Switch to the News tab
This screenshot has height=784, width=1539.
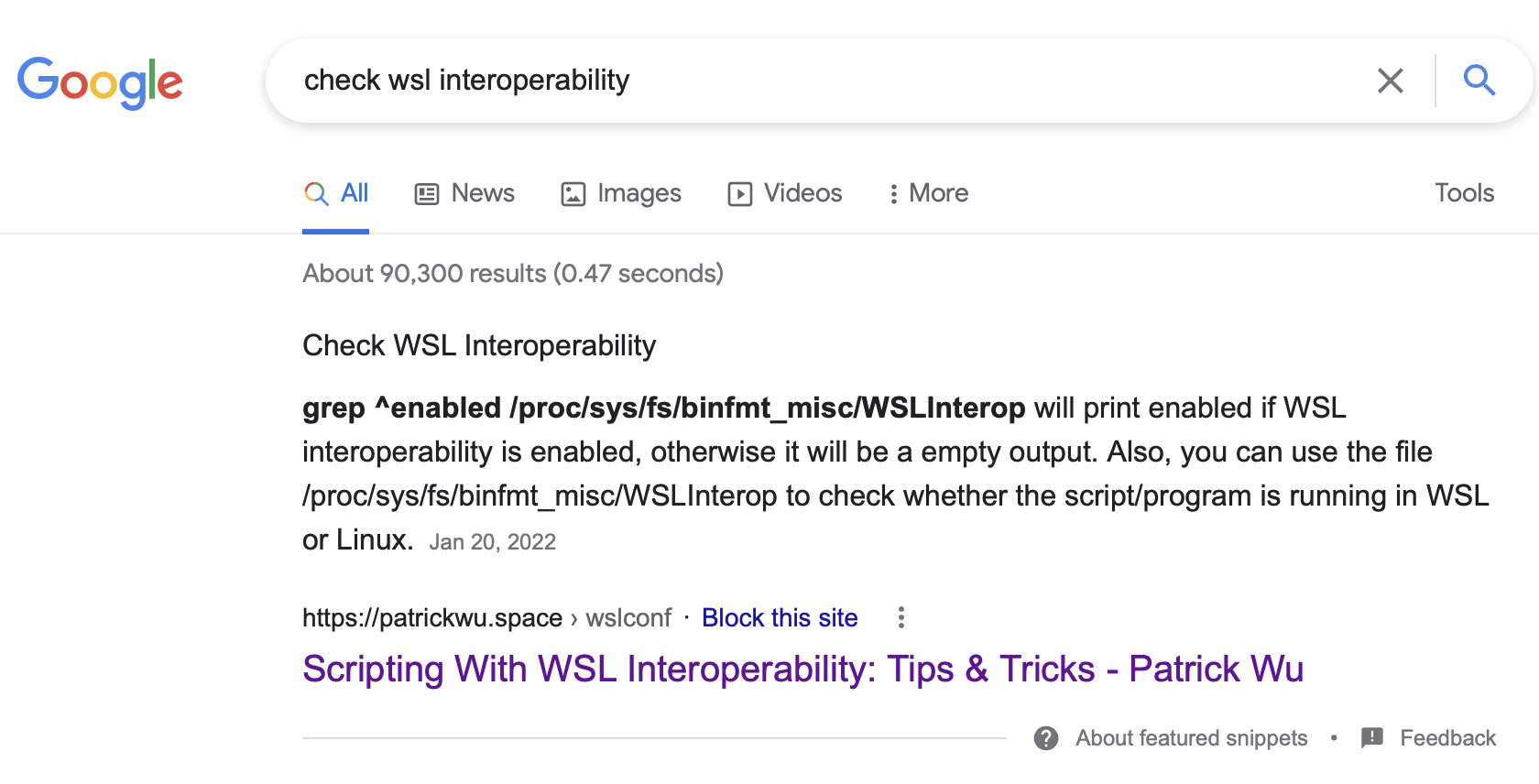465,193
